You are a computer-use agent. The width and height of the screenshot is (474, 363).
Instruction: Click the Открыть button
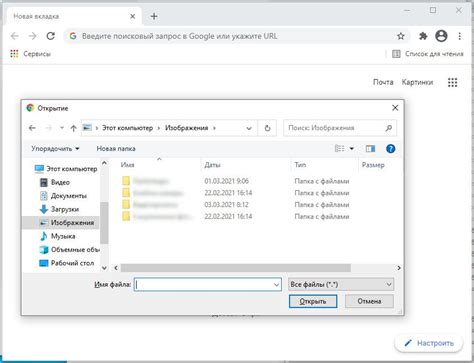[x=313, y=301]
